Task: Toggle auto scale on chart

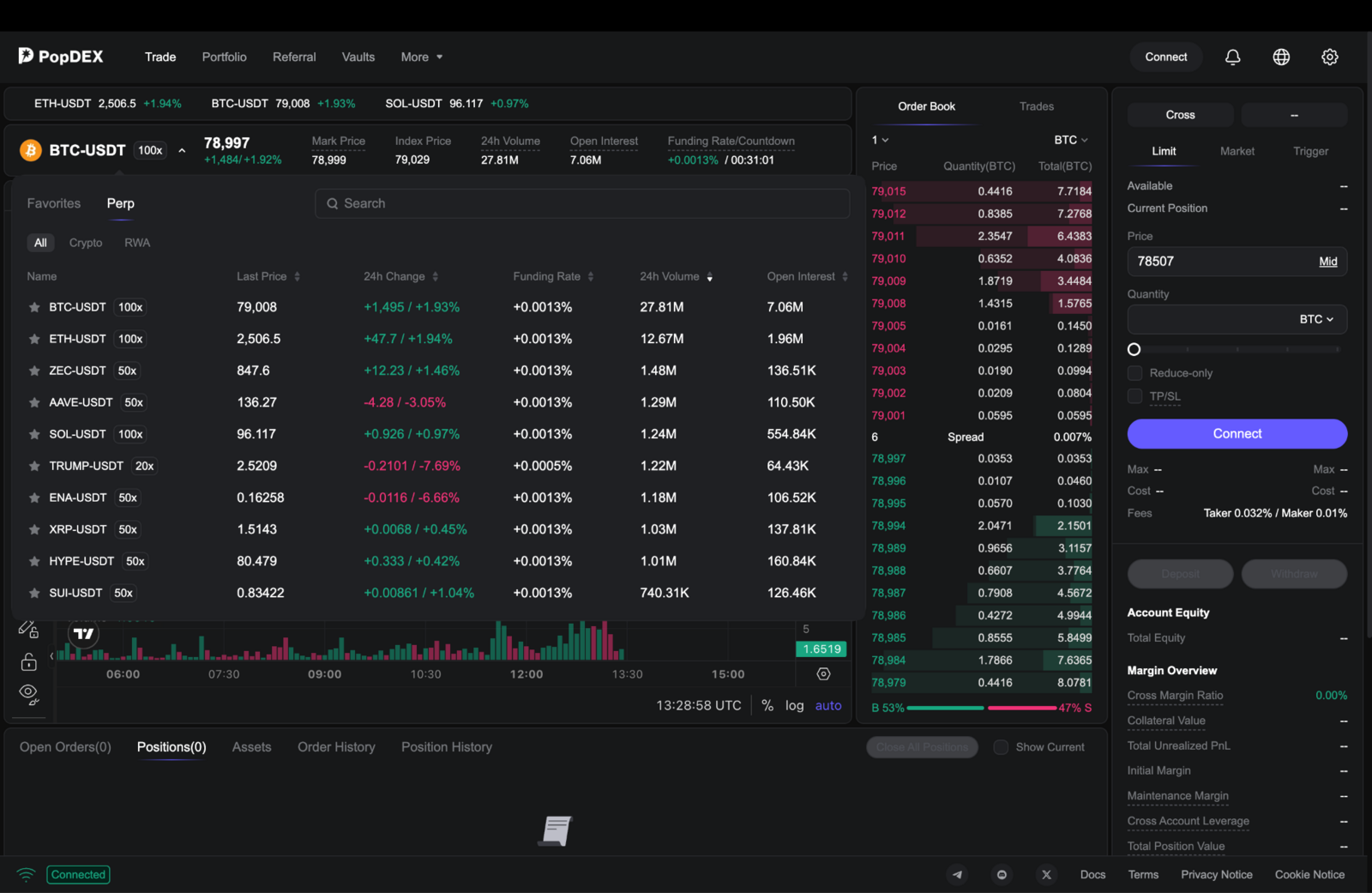Action: 828,705
